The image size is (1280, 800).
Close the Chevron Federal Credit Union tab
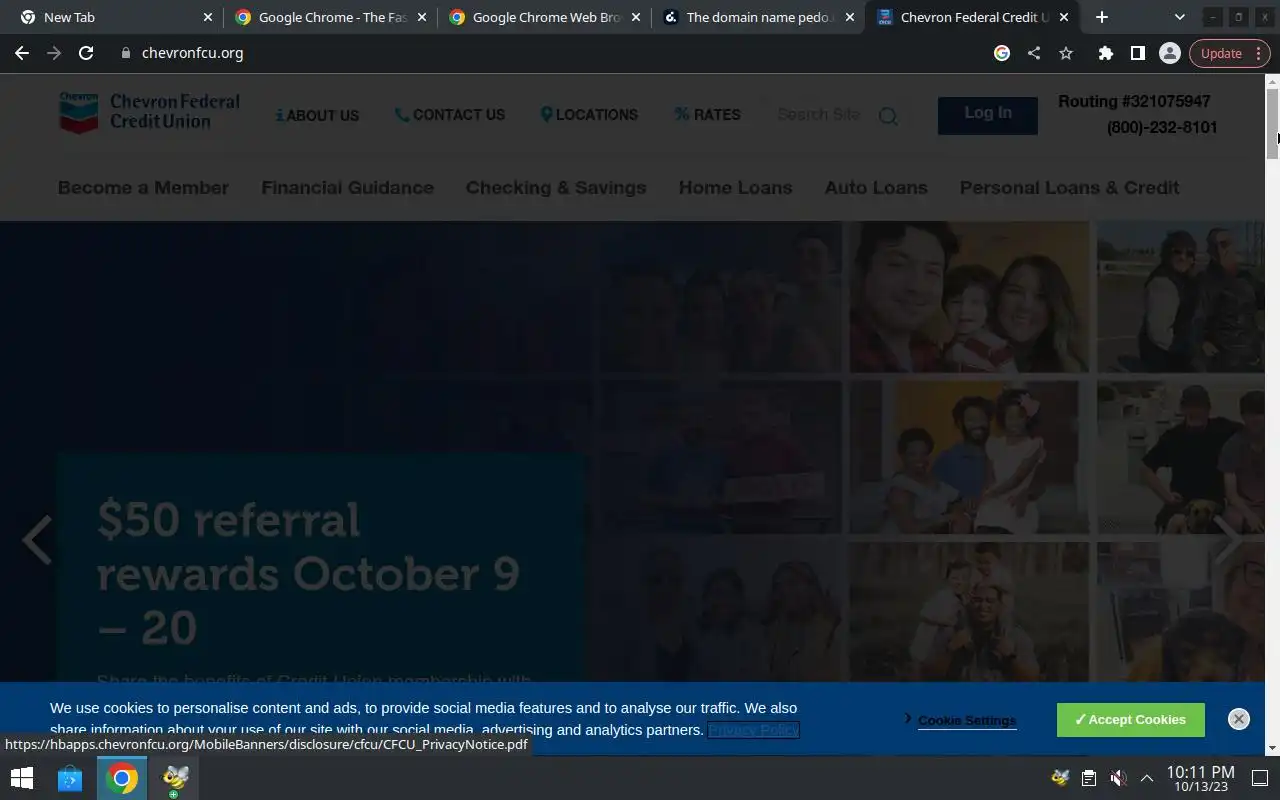tap(1063, 17)
